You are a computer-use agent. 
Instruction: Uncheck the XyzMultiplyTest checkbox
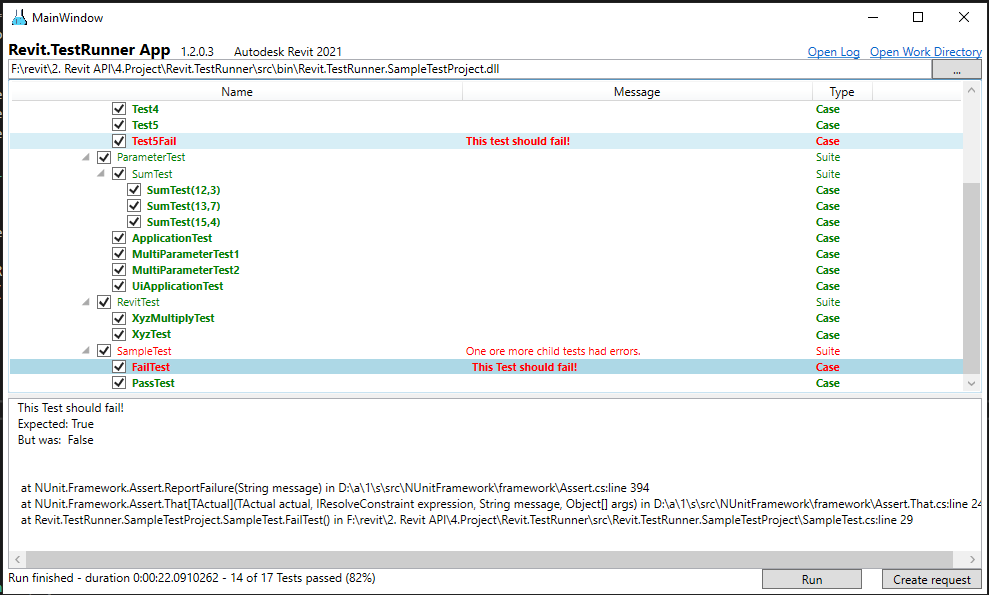tap(119, 318)
